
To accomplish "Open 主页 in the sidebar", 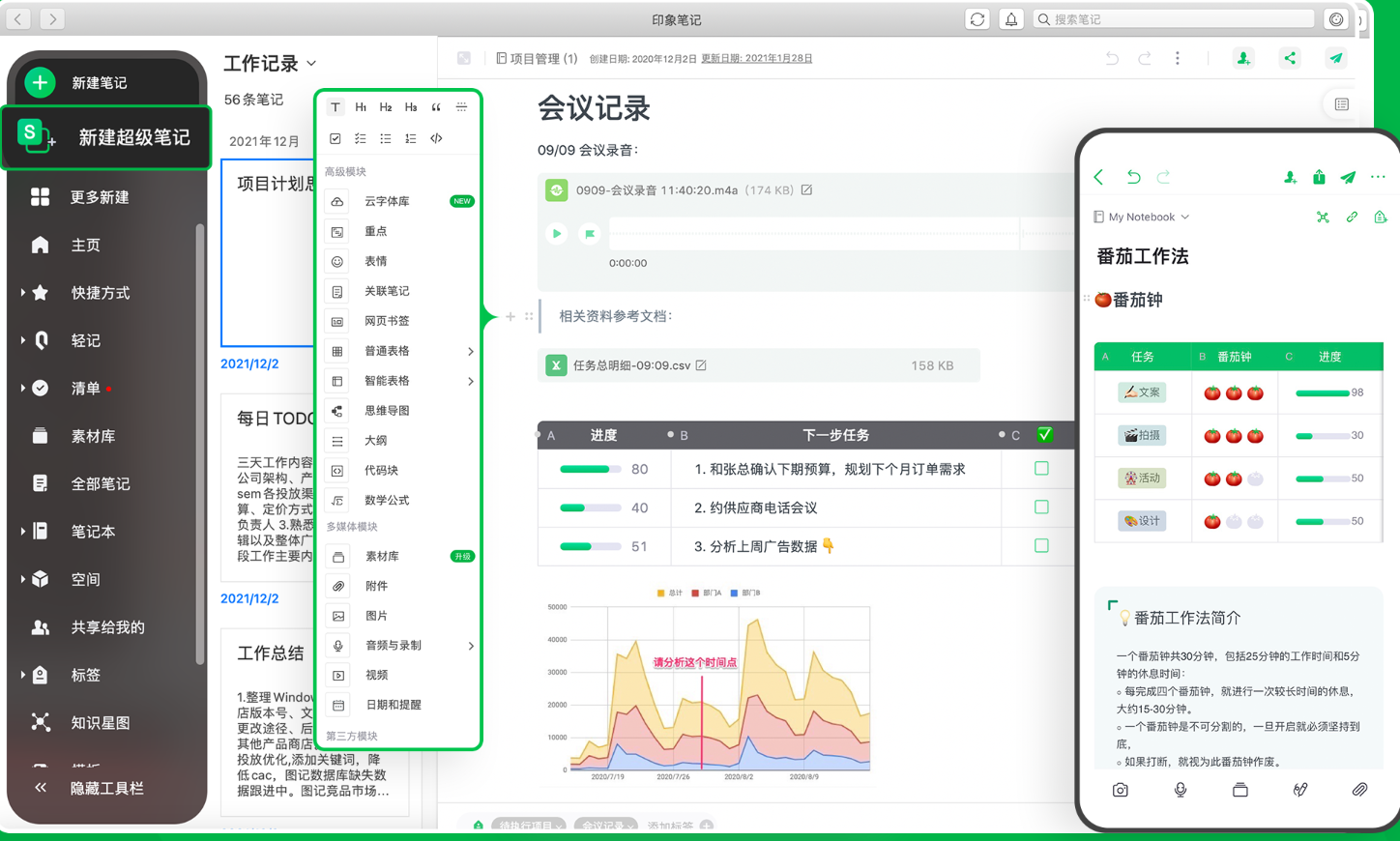I will (66, 246).
